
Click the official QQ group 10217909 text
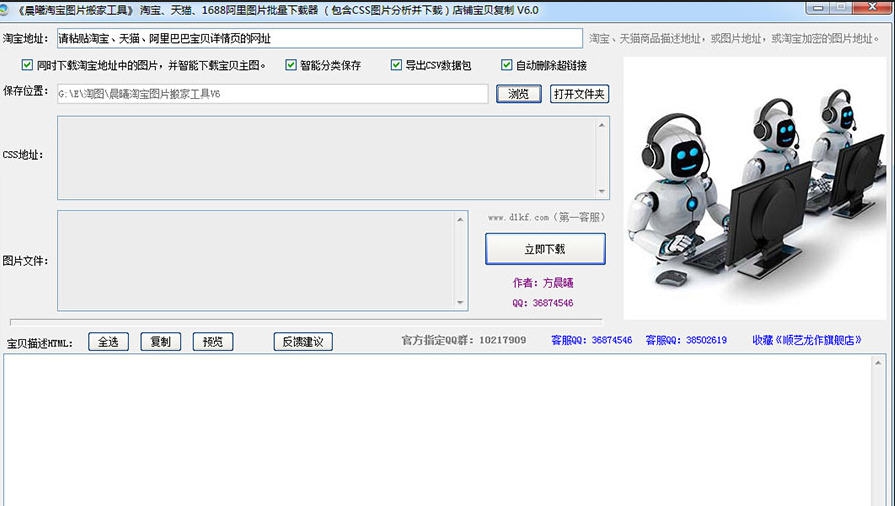pyautogui.click(x=464, y=340)
